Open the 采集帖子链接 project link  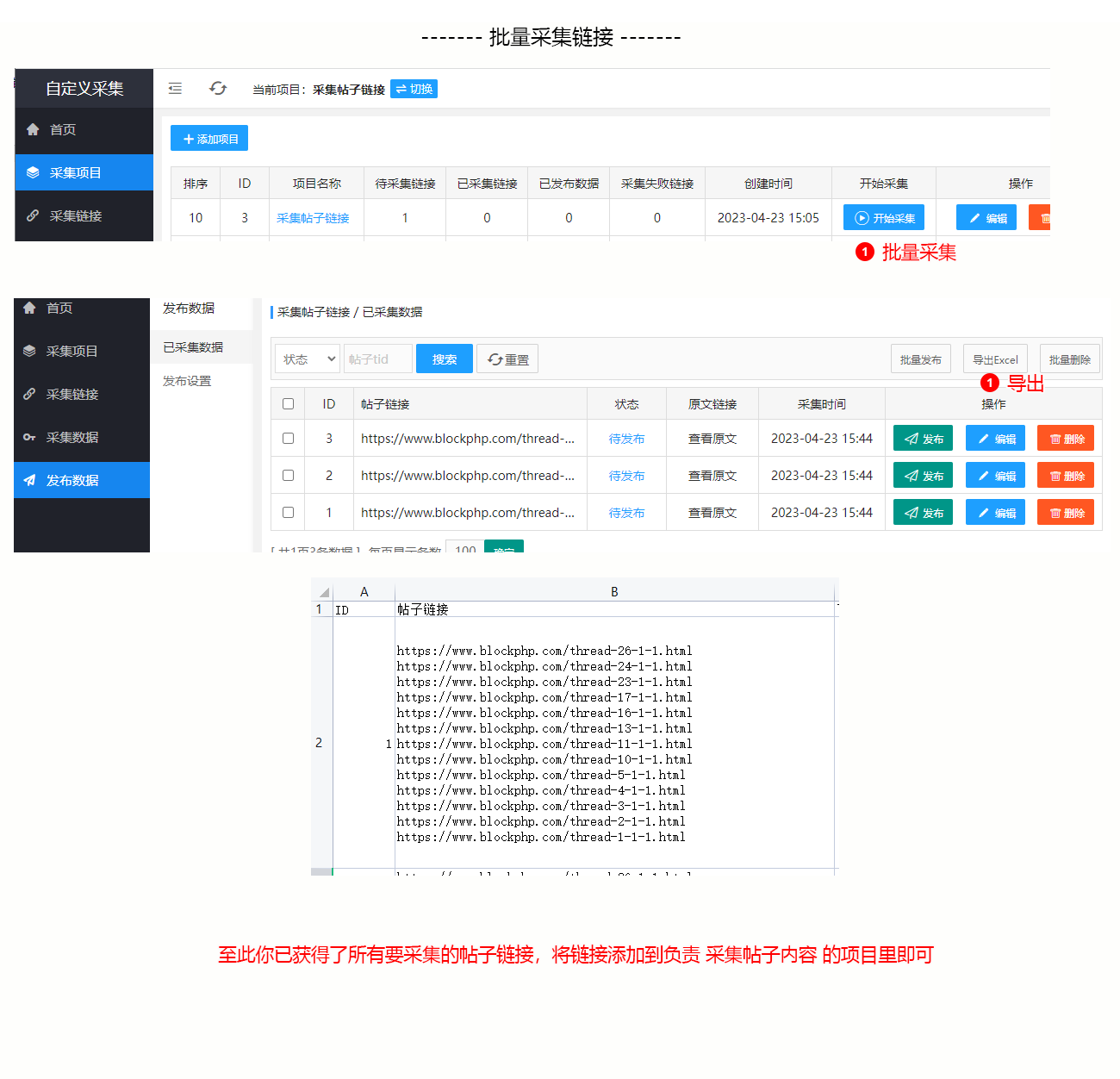pyautogui.click(x=313, y=218)
